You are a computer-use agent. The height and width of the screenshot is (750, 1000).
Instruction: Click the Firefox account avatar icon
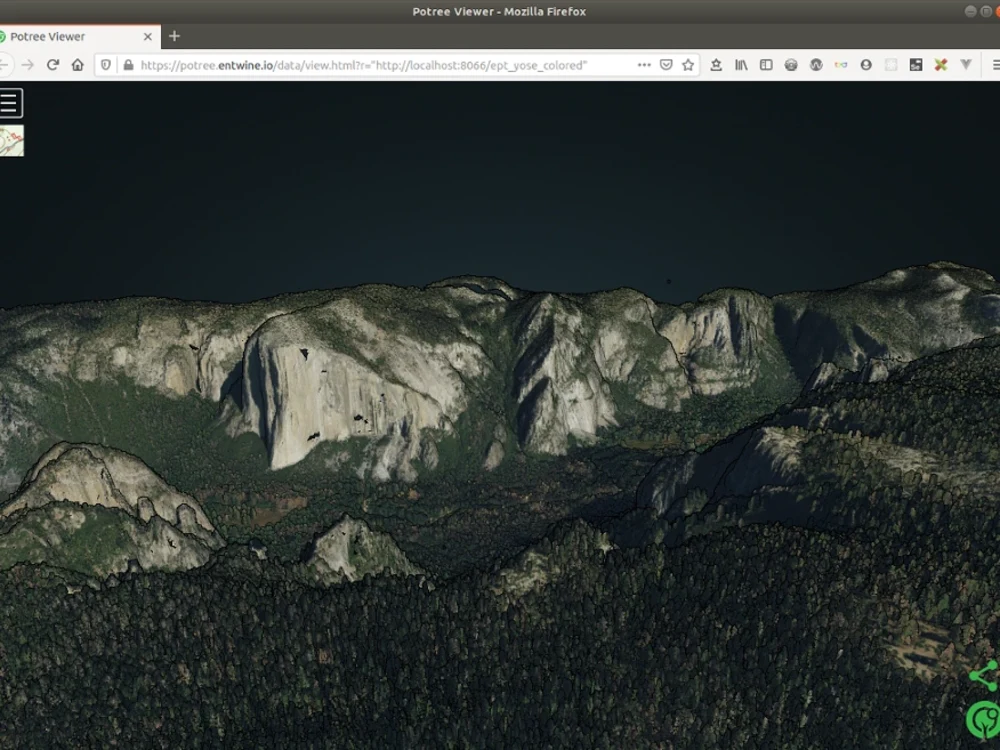pyautogui.click(x=866, y=63)
